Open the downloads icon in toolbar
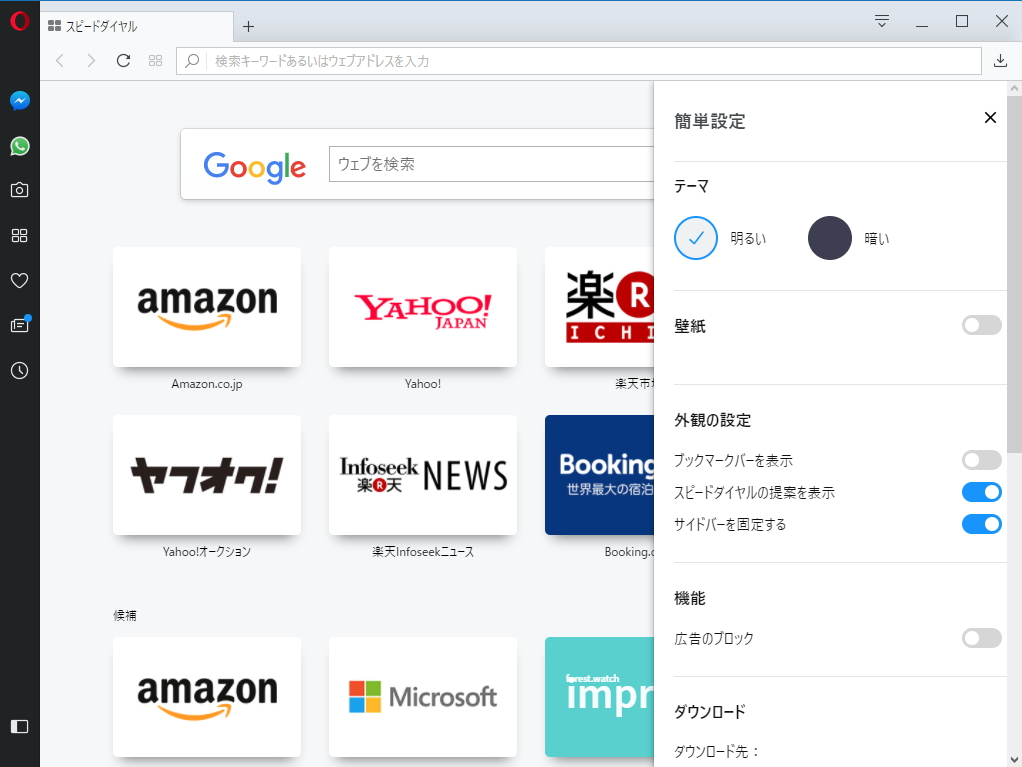 [1000, 61]
